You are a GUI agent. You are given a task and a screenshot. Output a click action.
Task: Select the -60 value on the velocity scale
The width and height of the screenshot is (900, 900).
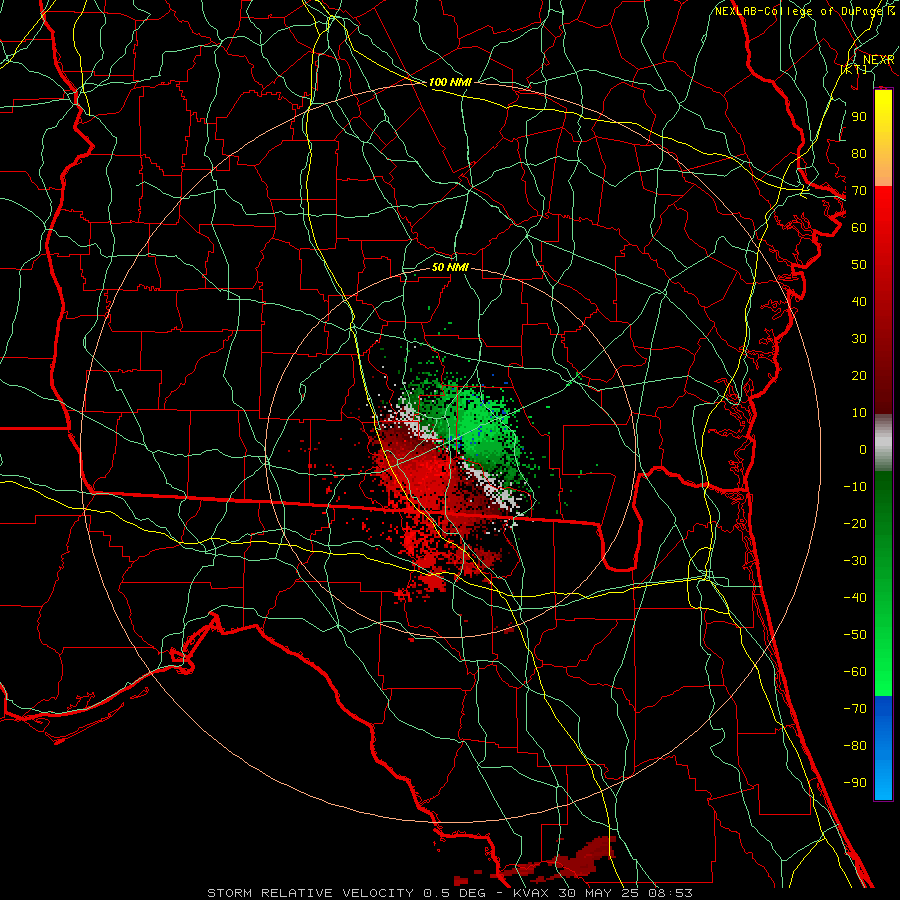coord(855,672)
